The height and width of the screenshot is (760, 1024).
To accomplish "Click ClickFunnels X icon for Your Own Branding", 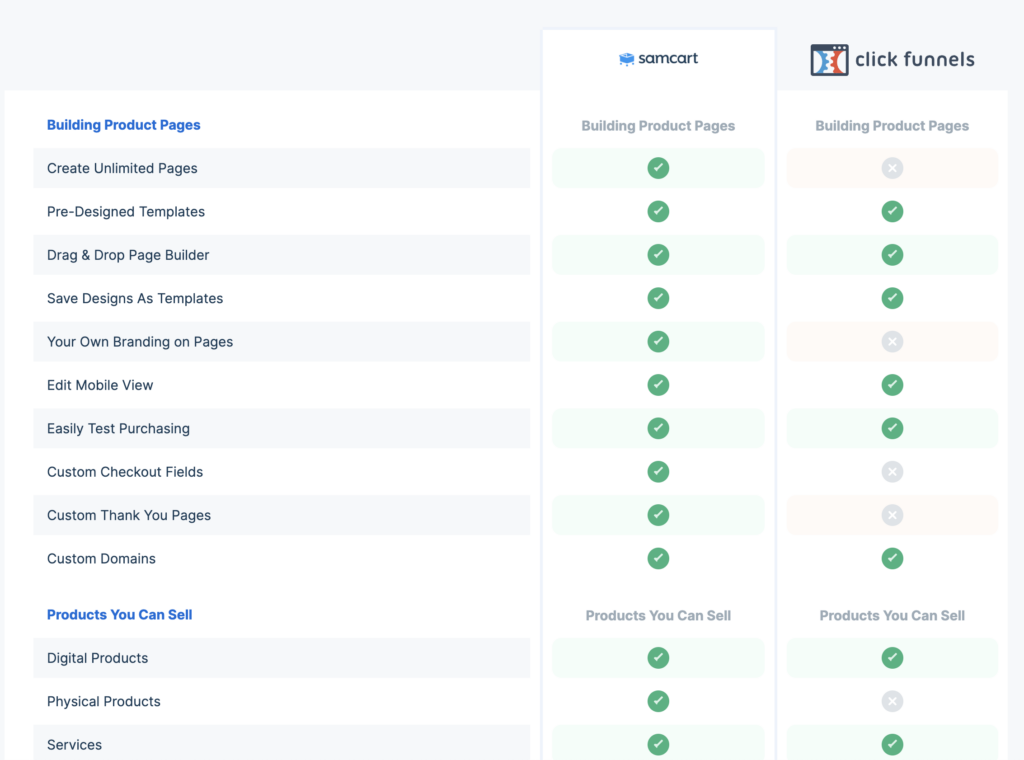I will pos(892,341).
